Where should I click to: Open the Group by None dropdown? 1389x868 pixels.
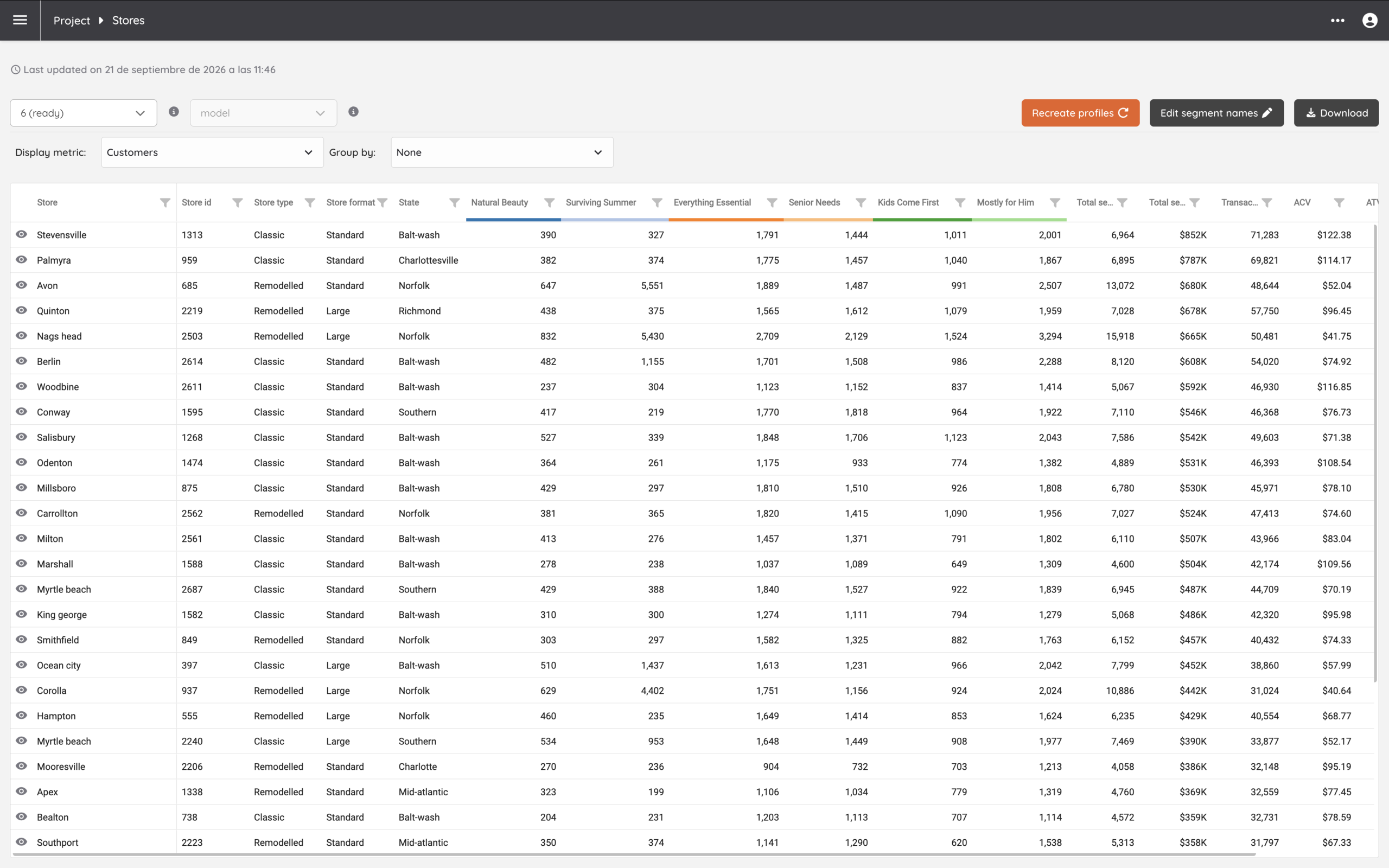(502, 152)
